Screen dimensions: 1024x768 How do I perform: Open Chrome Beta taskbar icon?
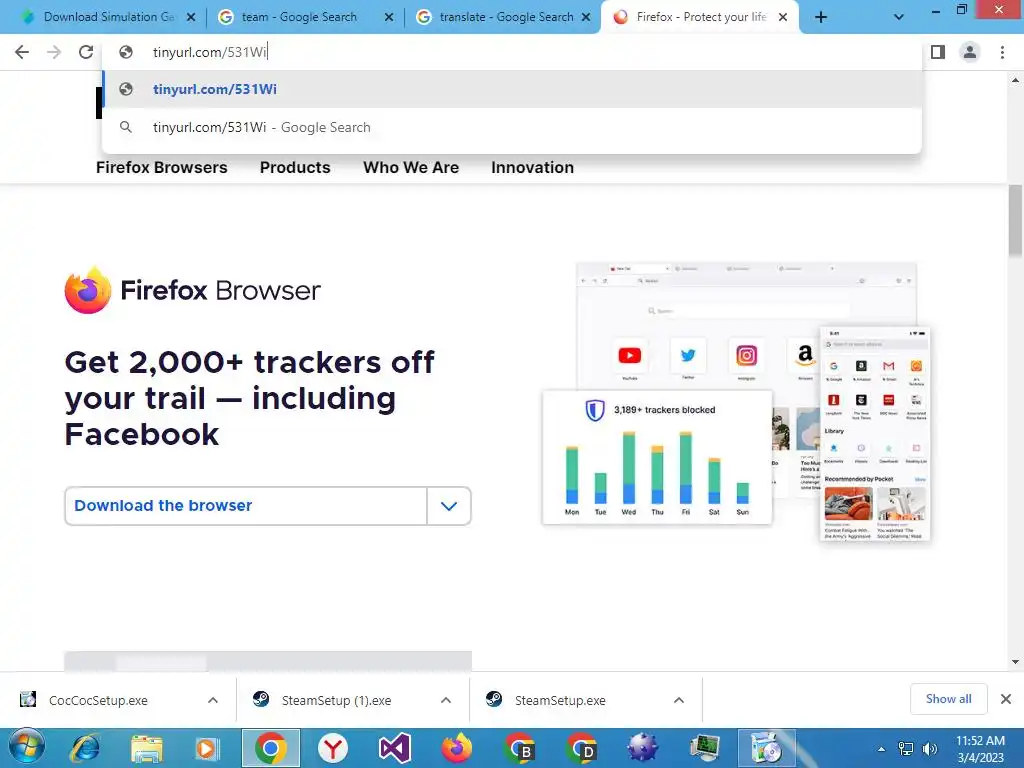[x=519, y=748]
